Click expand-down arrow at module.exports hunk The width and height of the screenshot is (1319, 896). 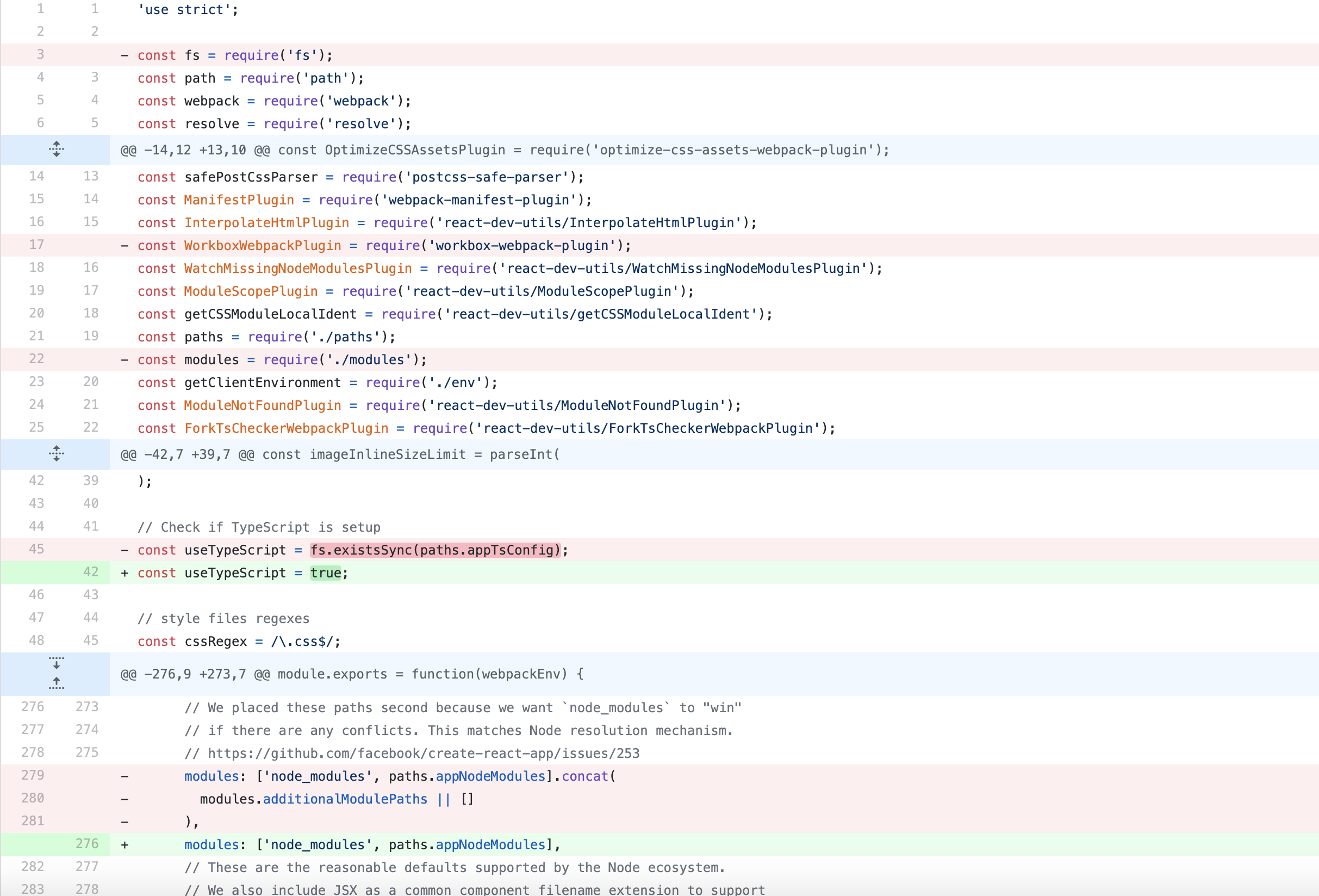pyautogui.click(x=55, y=663)
